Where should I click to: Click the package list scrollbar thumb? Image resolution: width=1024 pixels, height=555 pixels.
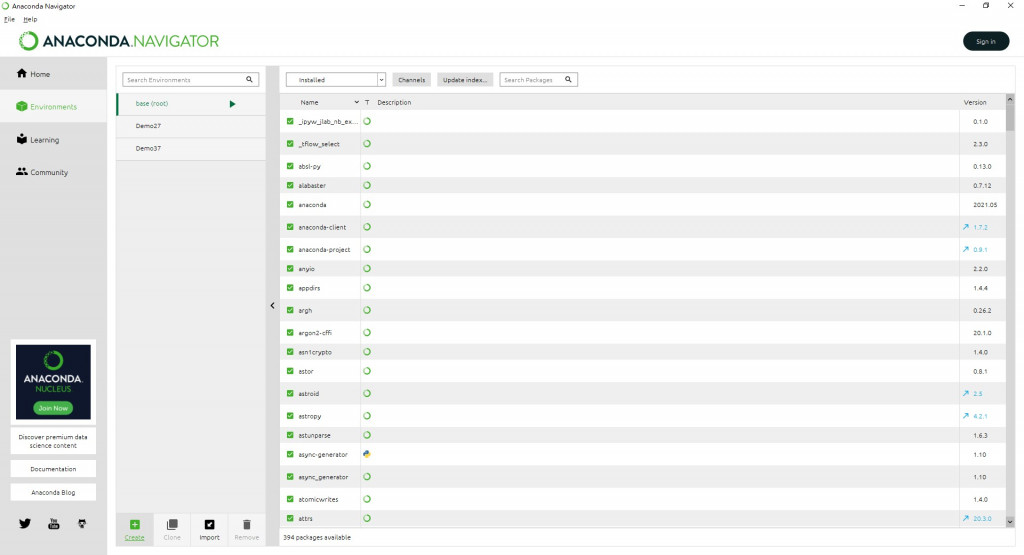click(x=1010, y=118)
